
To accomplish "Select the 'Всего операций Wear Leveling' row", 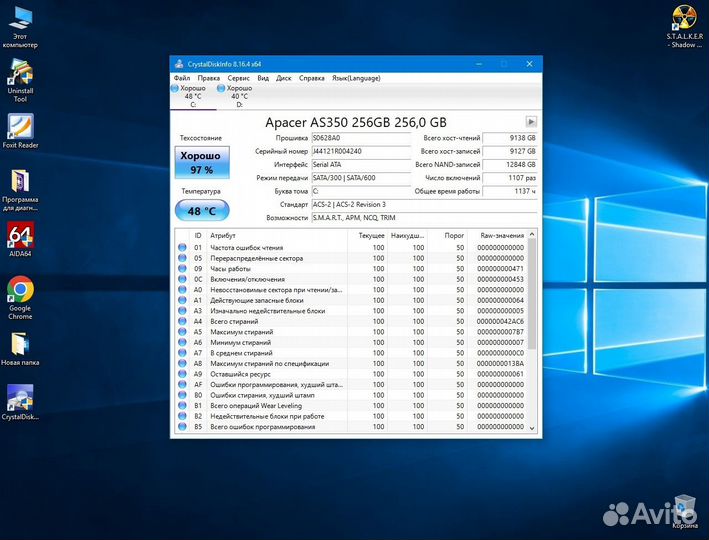I will click(351, 406).
